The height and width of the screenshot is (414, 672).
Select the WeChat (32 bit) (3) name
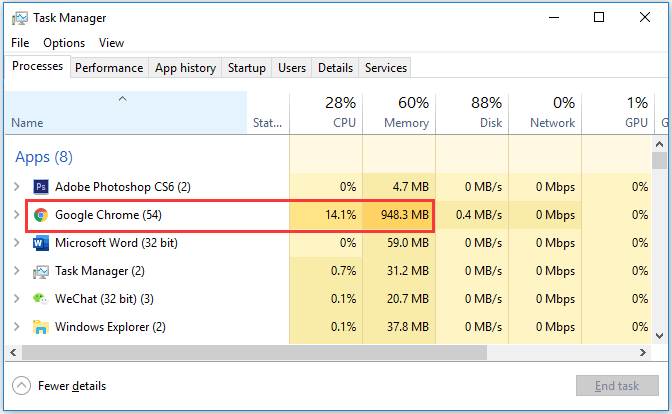click(104, 299)
